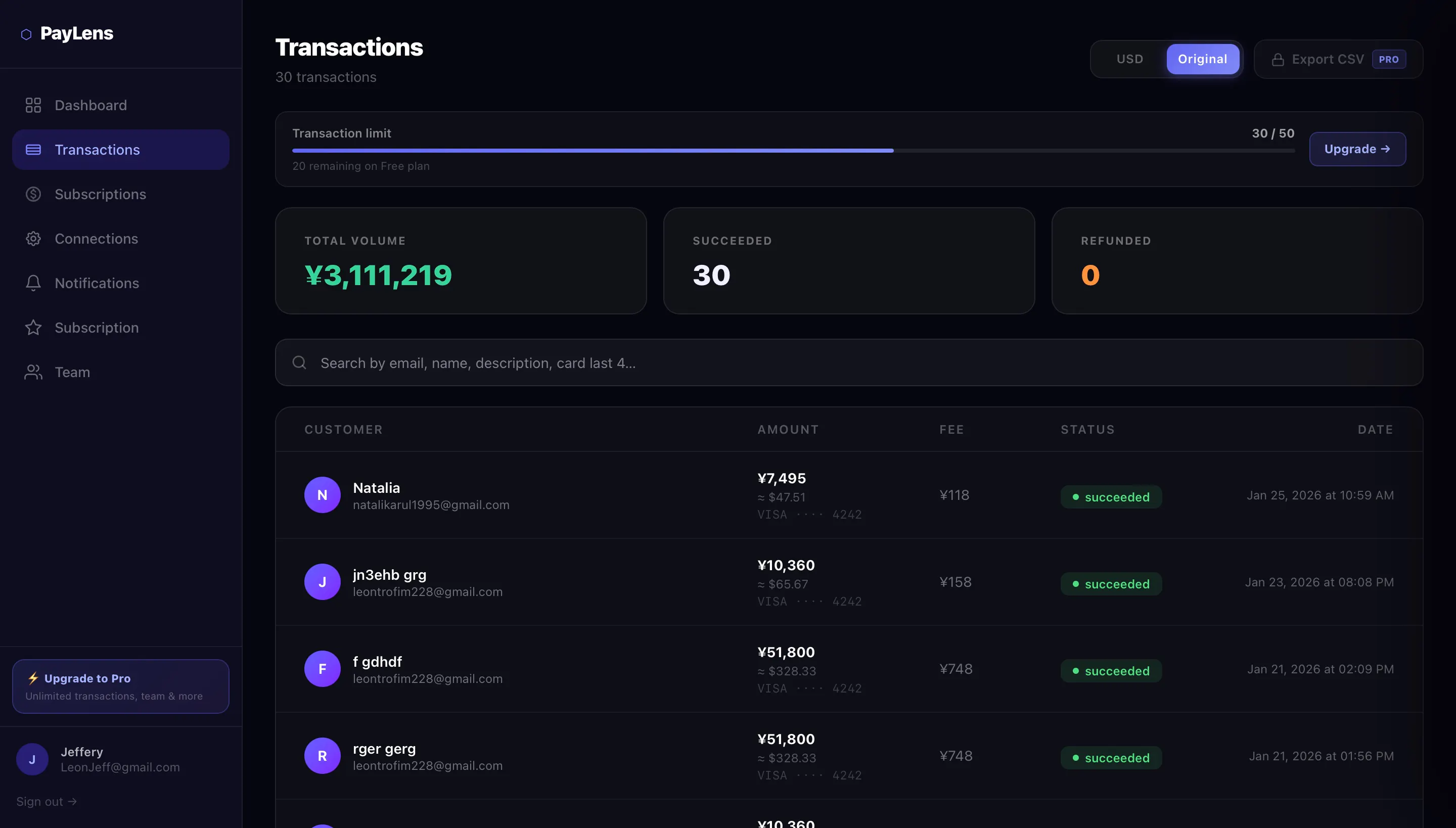The width and height of the screenshot is (1456, 828).
Task: Click 20 remaining on Free plan text
Action: click(360, 166)
